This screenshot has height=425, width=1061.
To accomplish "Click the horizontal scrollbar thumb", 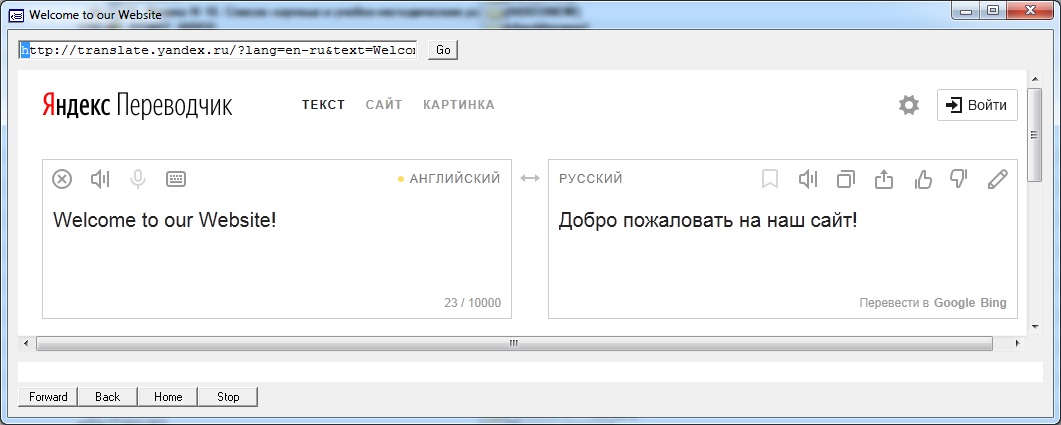I will pyautogui.click(x=514, y=343).
